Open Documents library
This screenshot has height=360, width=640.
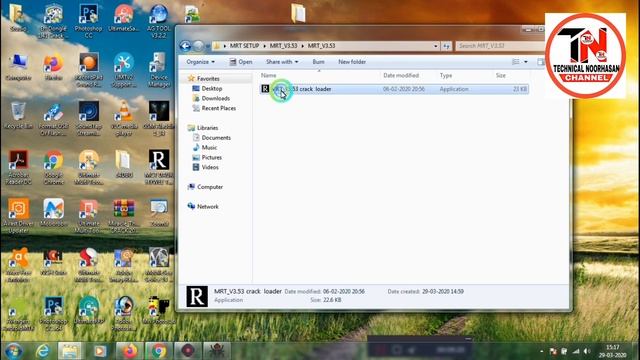(216, 138)
